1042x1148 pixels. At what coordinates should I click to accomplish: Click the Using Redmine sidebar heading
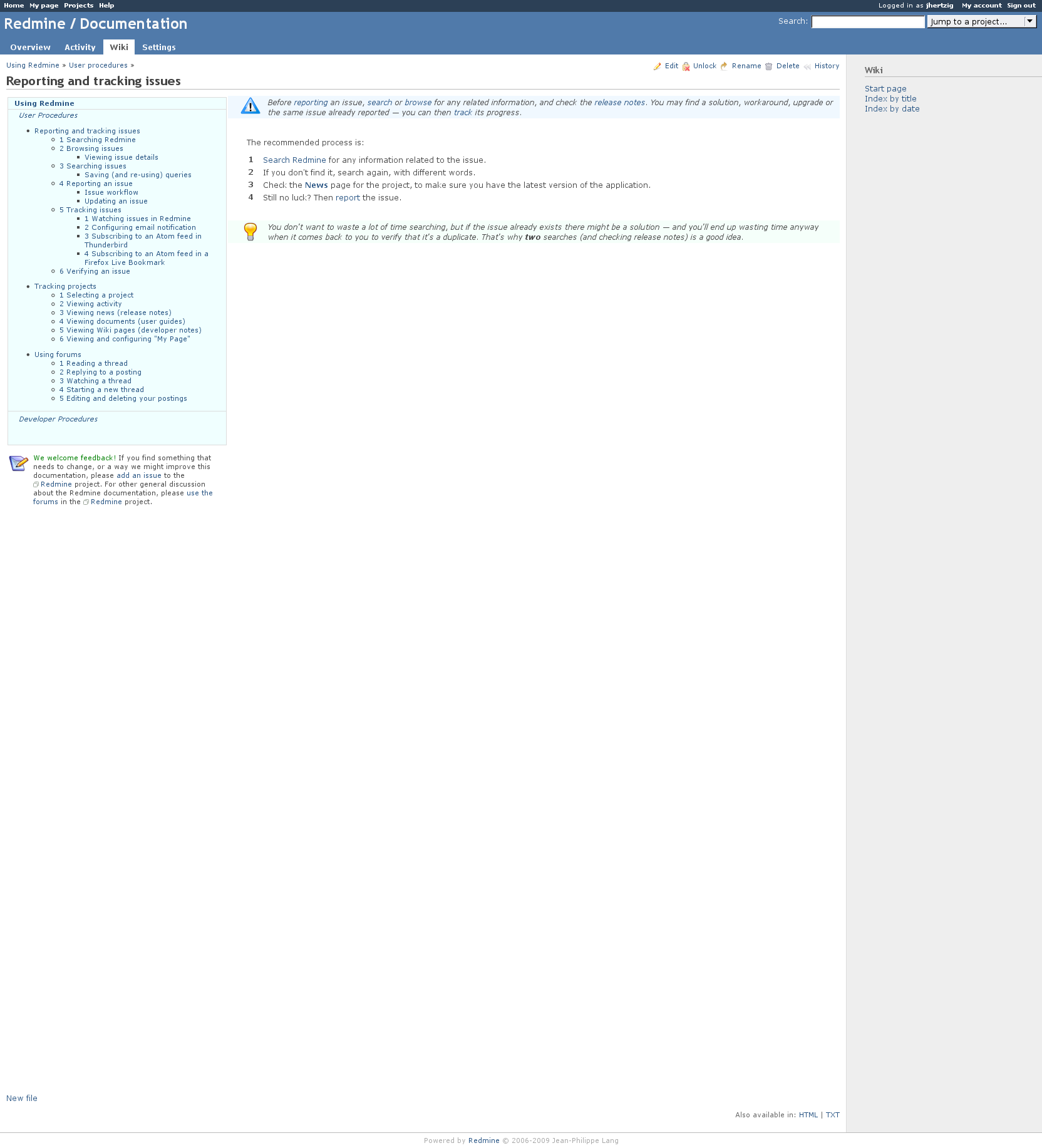(x=44, y=103)
